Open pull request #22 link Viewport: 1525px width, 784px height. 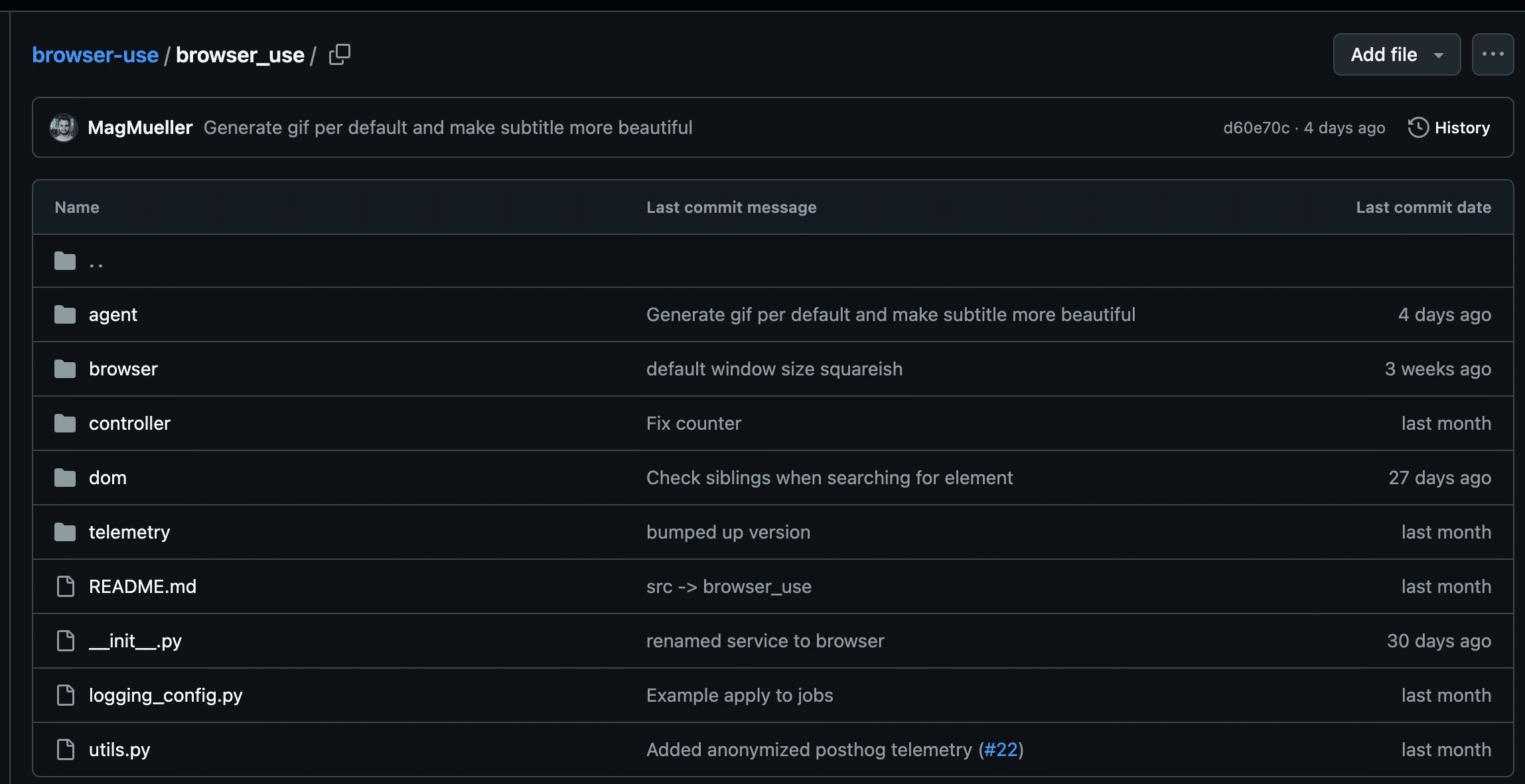[1001, 750]
